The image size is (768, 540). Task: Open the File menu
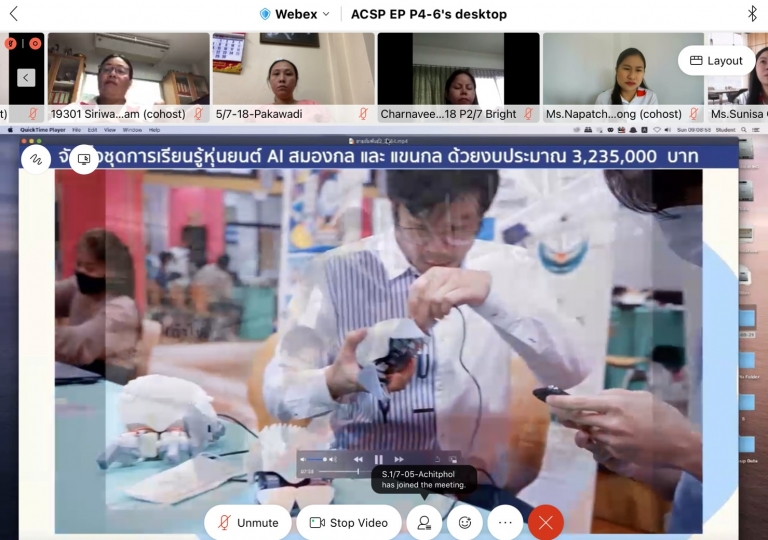tap(76, 130)
